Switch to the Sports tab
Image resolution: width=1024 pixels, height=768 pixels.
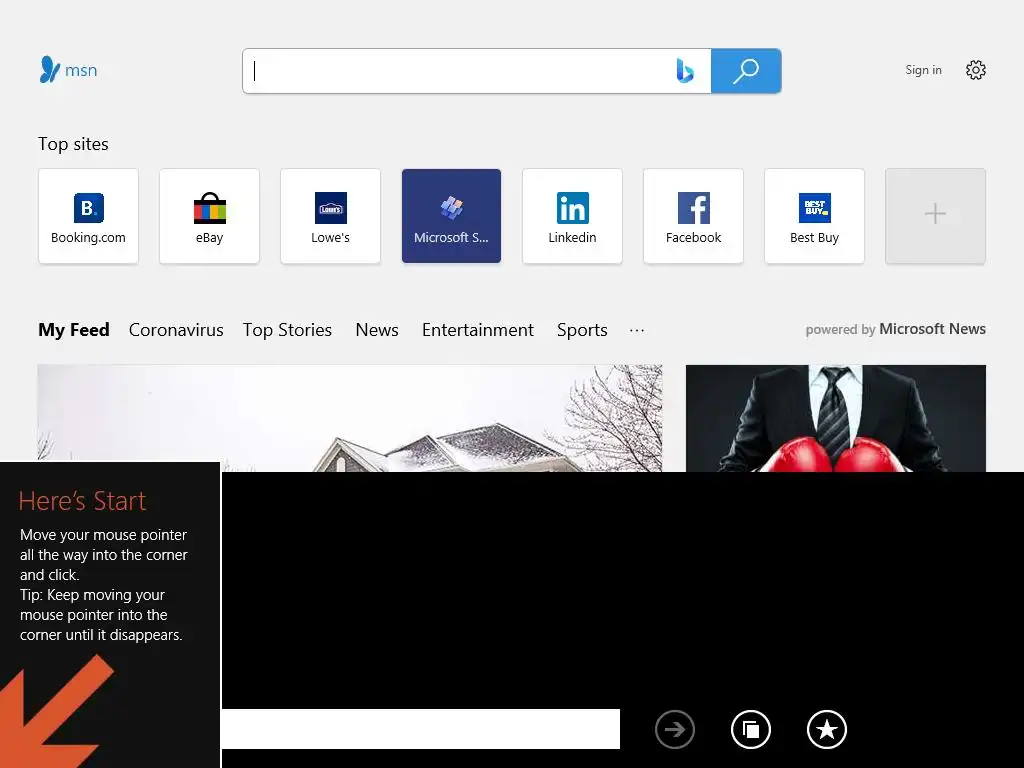[582, 330]
